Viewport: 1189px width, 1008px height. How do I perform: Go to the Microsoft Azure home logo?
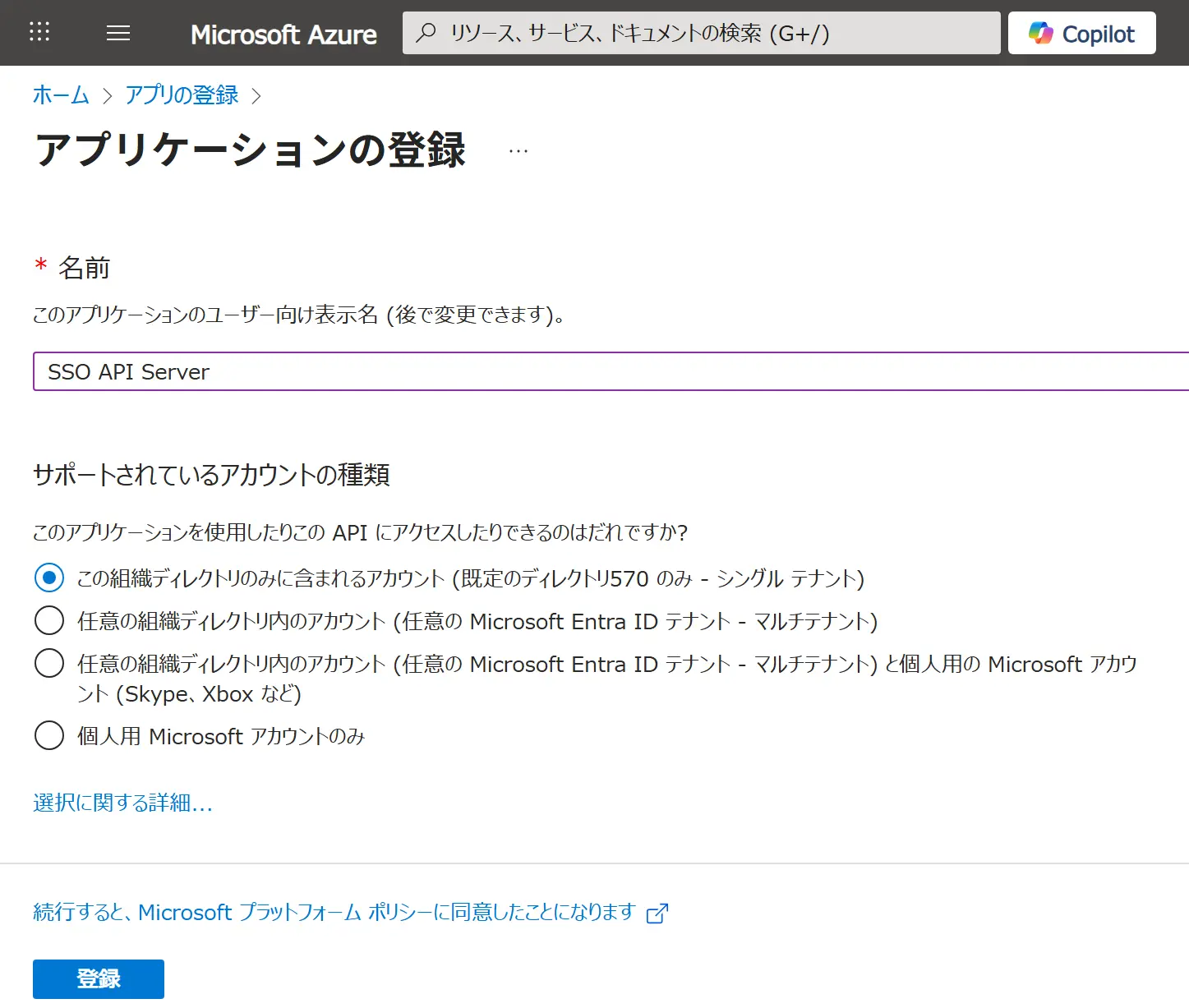coord(283,34)
